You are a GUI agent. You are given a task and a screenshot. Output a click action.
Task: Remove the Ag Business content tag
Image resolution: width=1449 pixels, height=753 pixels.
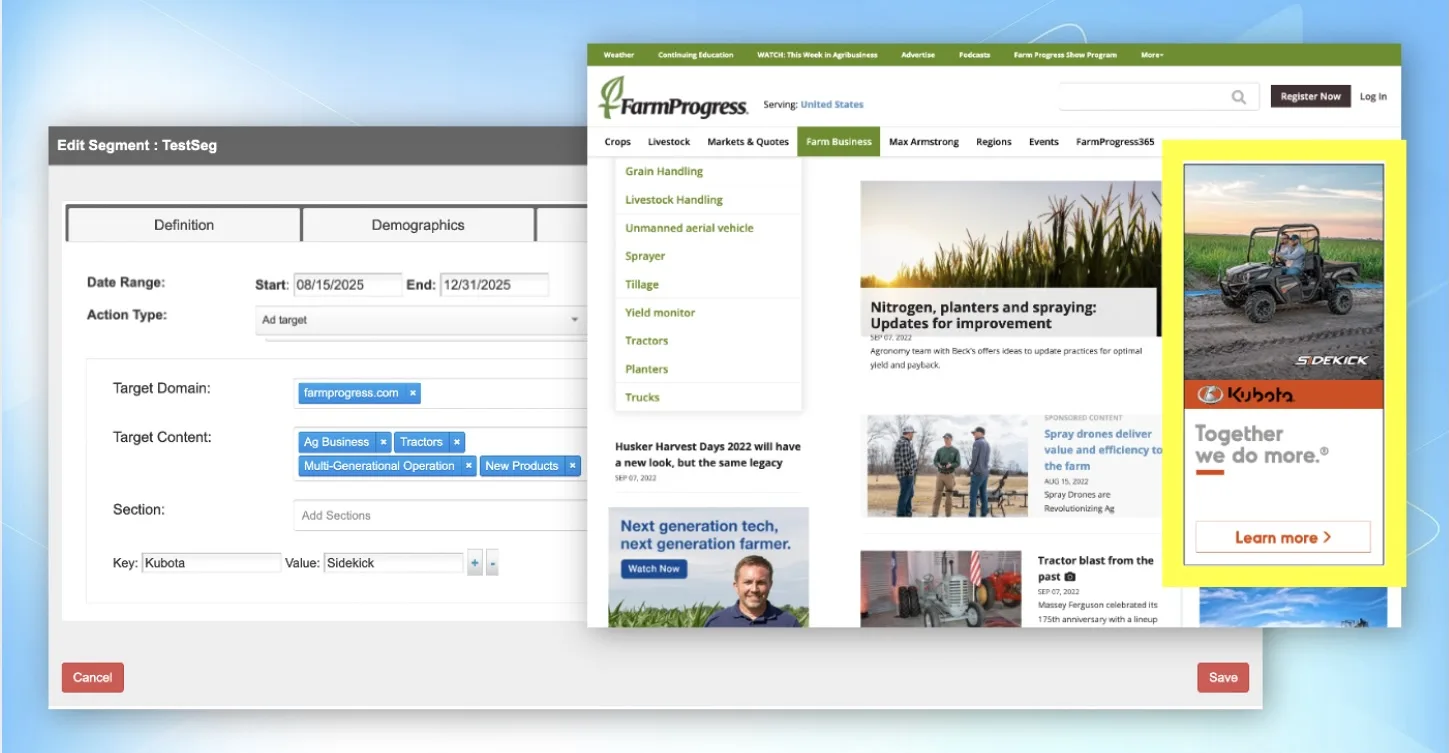click(383, 442)
